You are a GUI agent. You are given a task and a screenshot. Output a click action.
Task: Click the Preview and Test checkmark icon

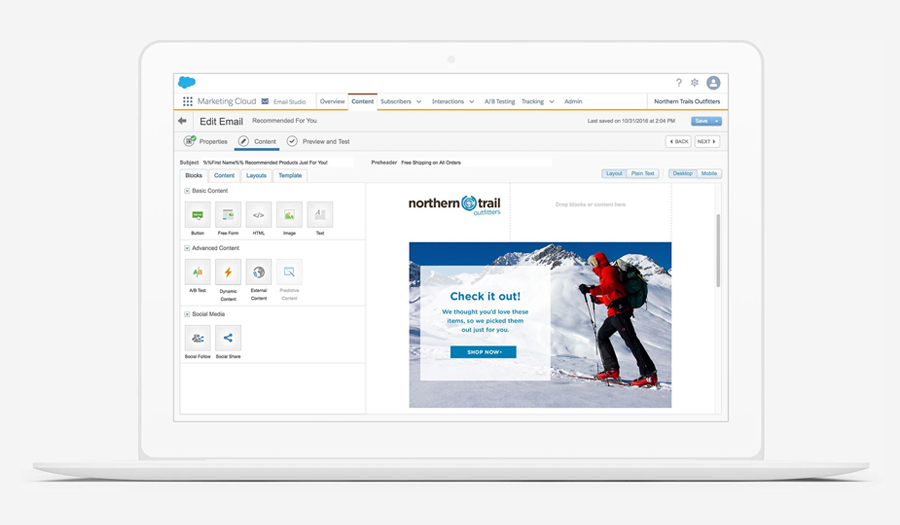coord(292,141)
